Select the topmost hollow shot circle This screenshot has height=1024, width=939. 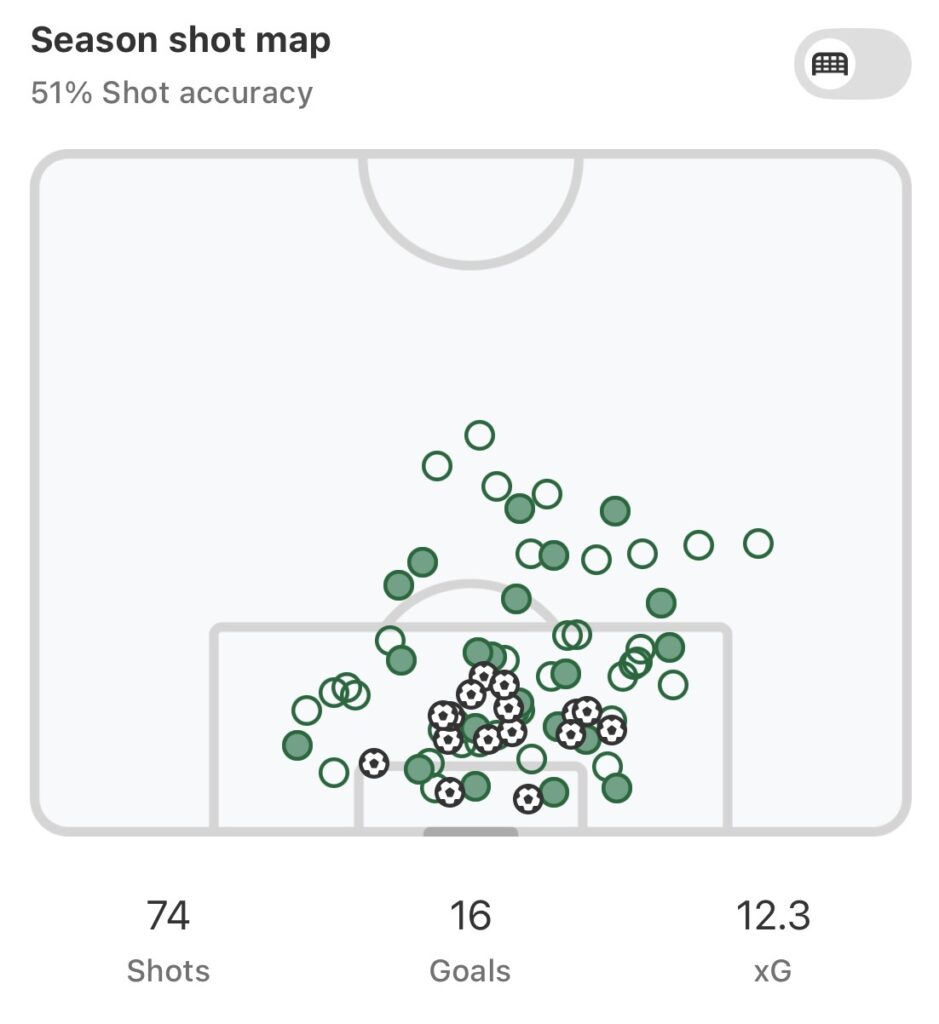[480, 435]
